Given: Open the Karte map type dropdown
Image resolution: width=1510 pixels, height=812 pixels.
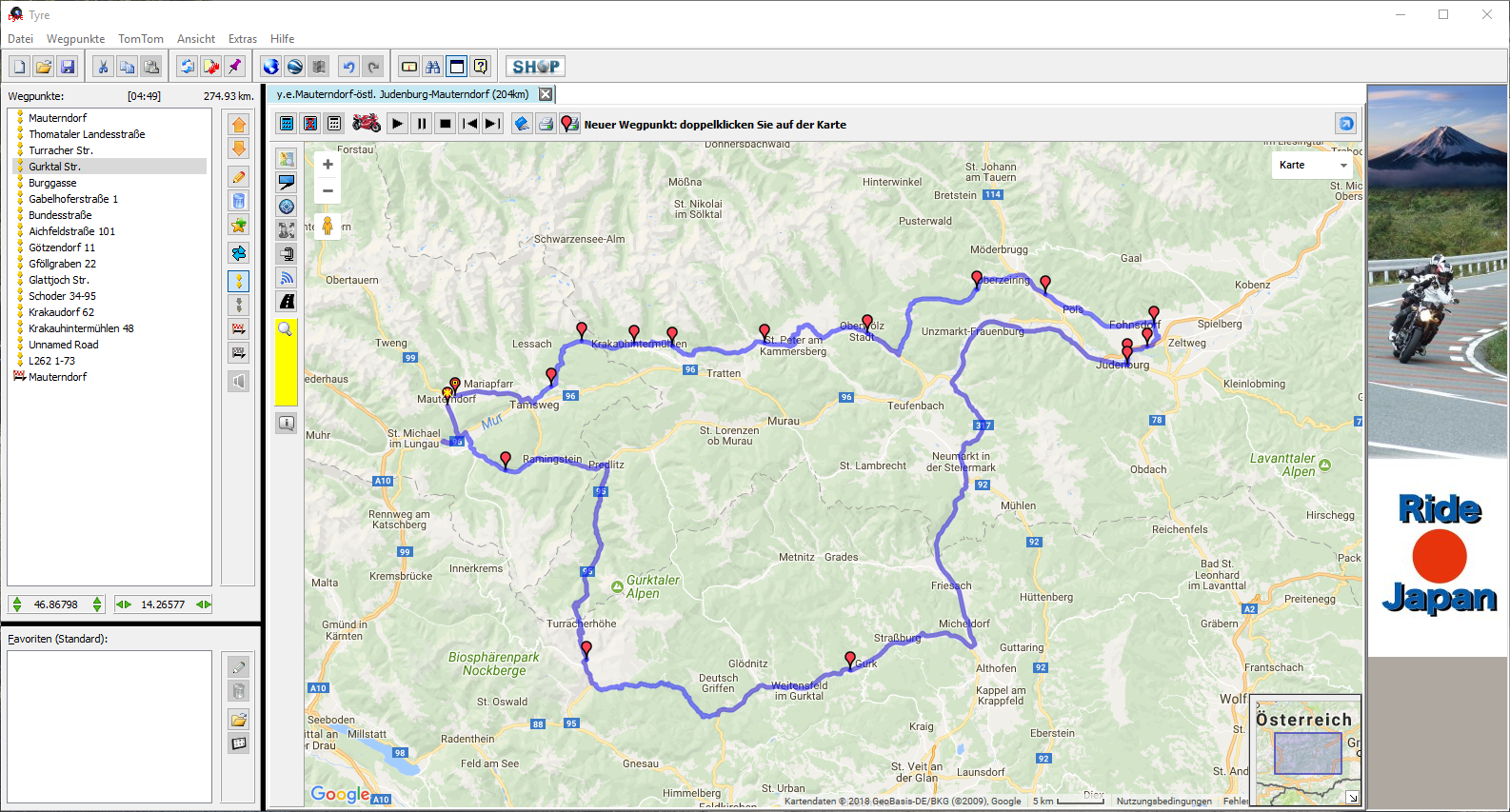Looking at the screenshot, I should point(1314,166).
